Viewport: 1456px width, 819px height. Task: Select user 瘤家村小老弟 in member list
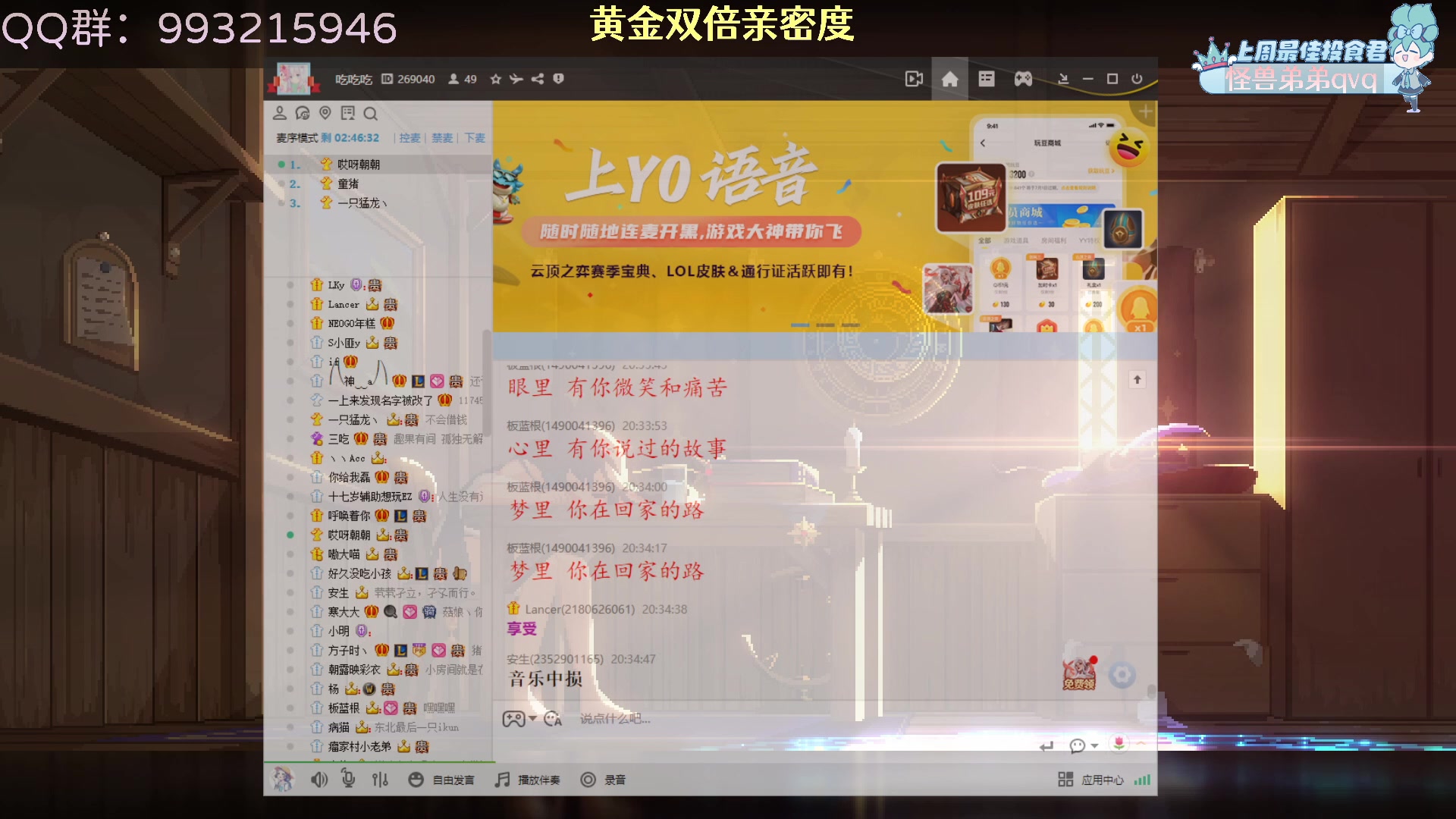pyautogui.click(x=359, y=747)
